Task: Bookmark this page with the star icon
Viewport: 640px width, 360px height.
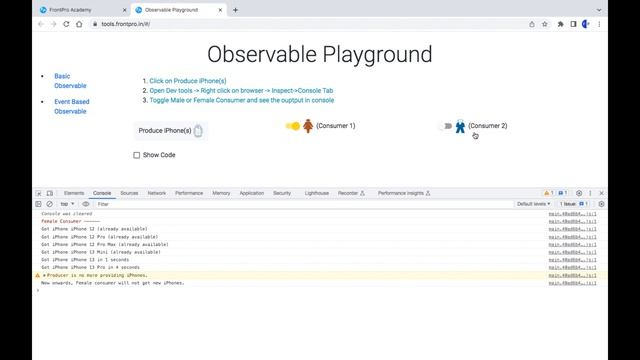Action: point(544,24)
